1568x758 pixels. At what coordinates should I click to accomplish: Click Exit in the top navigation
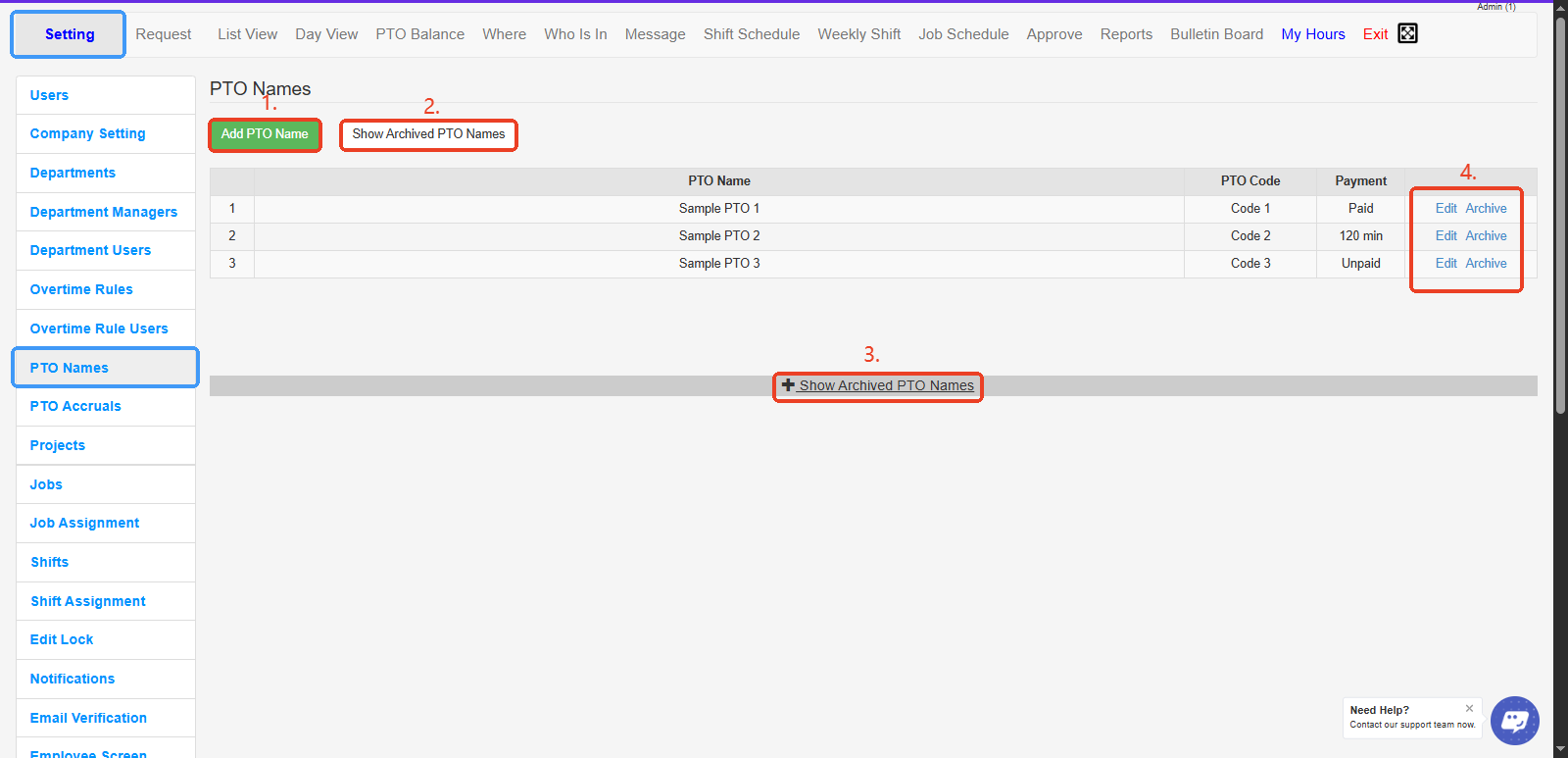1375,34
